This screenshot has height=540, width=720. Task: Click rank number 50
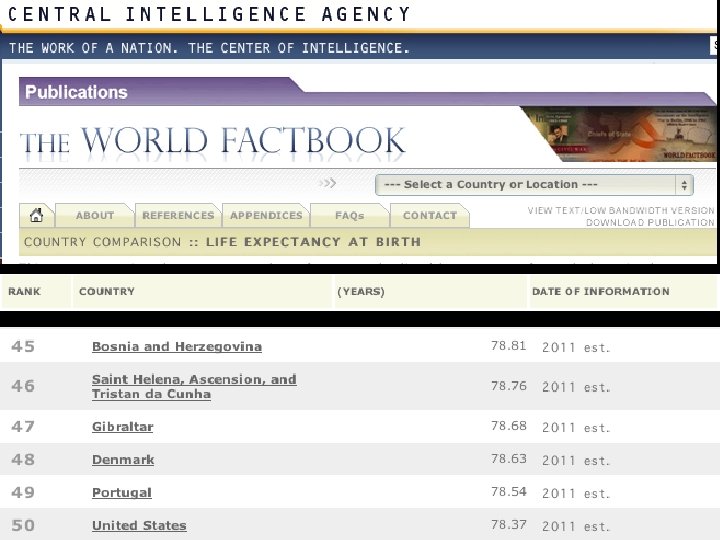pos(23,525)
